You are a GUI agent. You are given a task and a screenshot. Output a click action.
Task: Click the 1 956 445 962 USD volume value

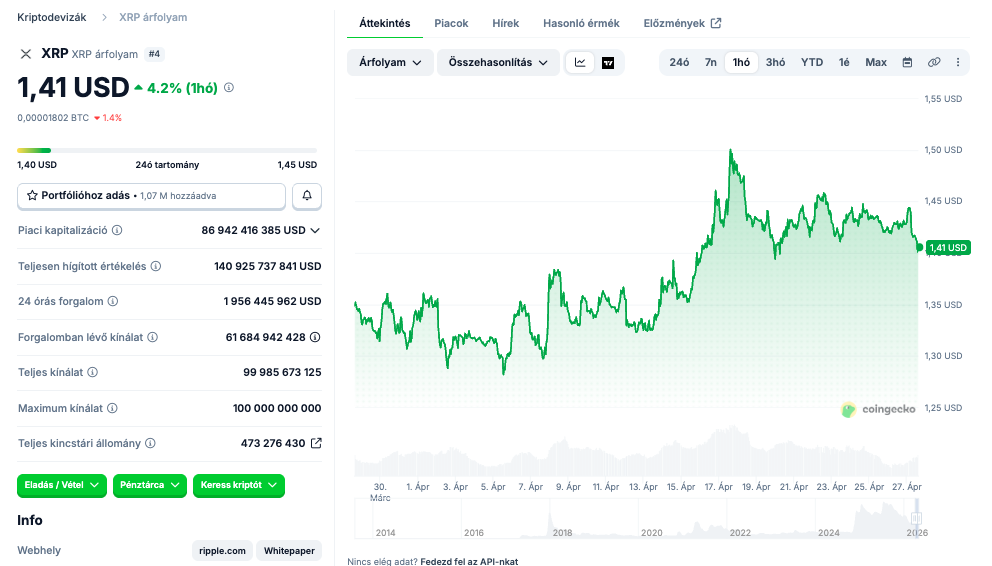pos(272,302)
